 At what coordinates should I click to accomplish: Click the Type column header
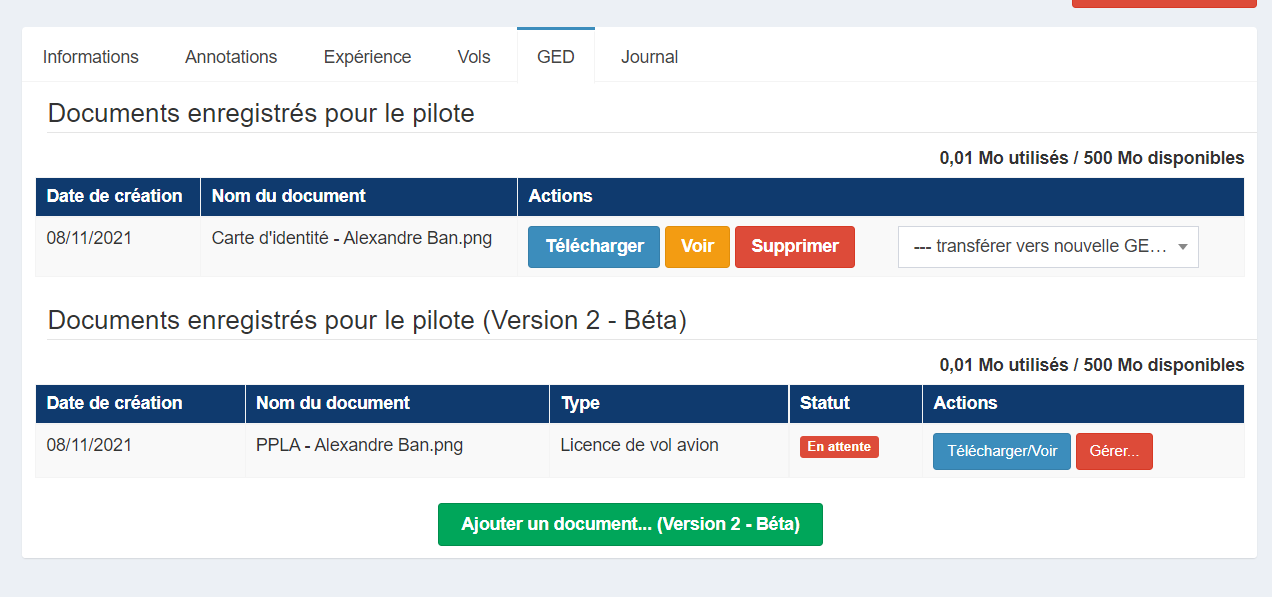pos(580,403)
